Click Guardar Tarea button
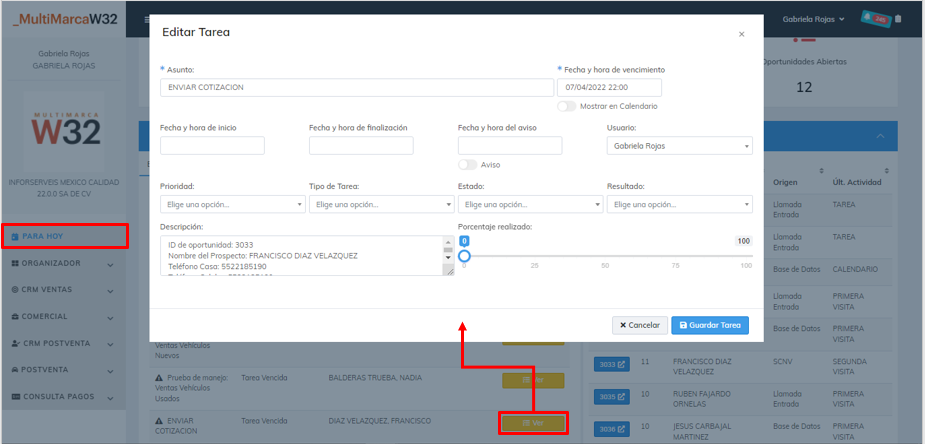This screenshot has height=444, width=925. click(x=710, y=325)
